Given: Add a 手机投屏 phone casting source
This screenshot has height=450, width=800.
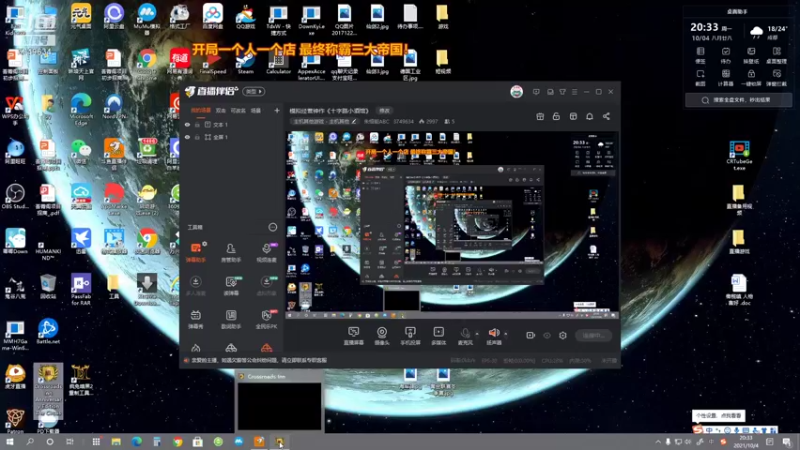Looking at the screenshot, I should (410, 336).
